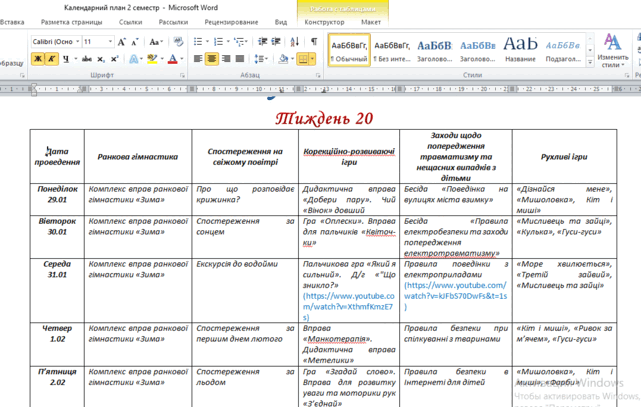
Task: Open borders dropdown arrow
Action: [x=312, y=59]
